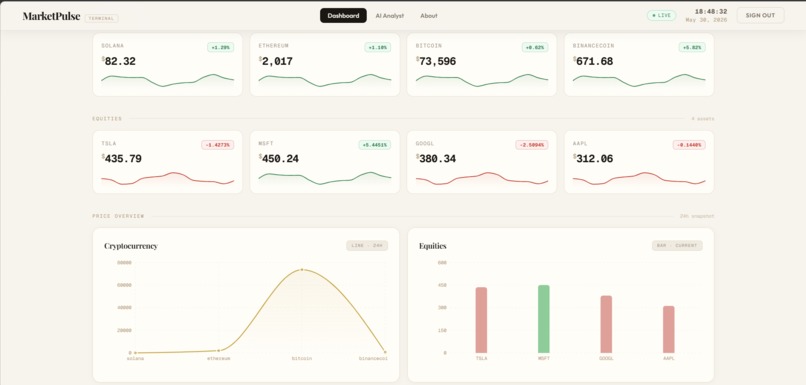Screen dimensions: 806x385
Task: Click the GOOGL $380.34 price
Action: pyautogui.click(x=436, y=159)
